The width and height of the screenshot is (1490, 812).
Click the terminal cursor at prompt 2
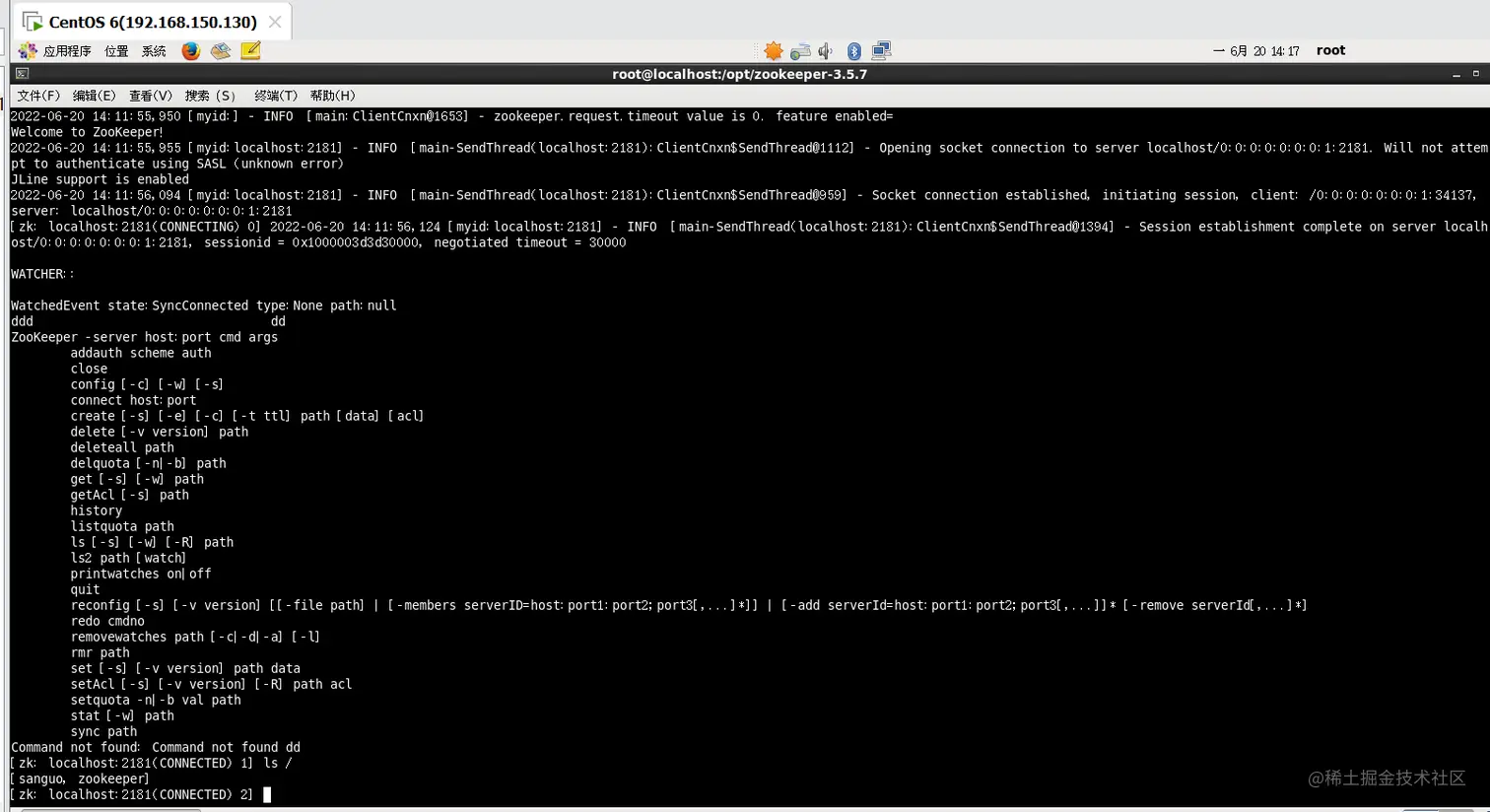267,794
